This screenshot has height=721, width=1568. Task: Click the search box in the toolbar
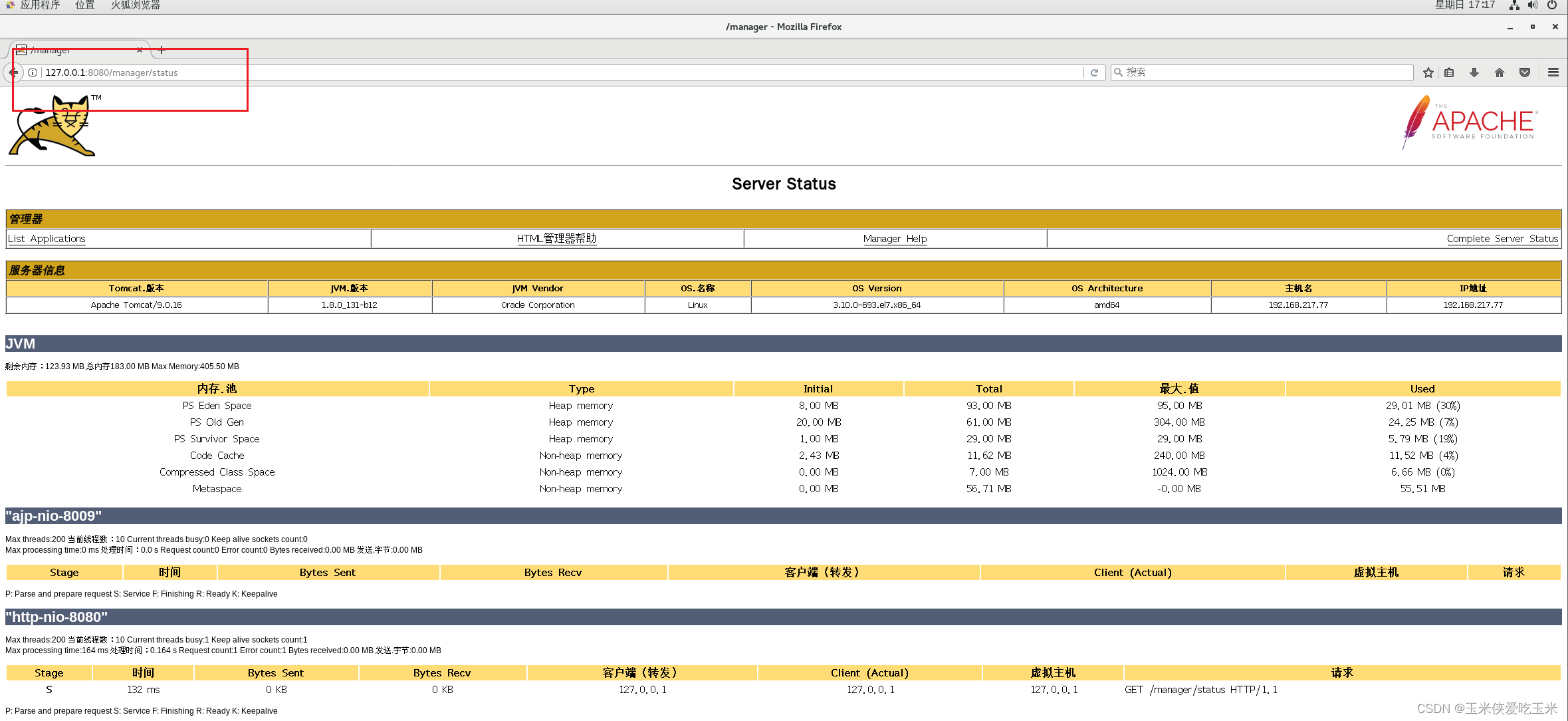coord(1263,72)
